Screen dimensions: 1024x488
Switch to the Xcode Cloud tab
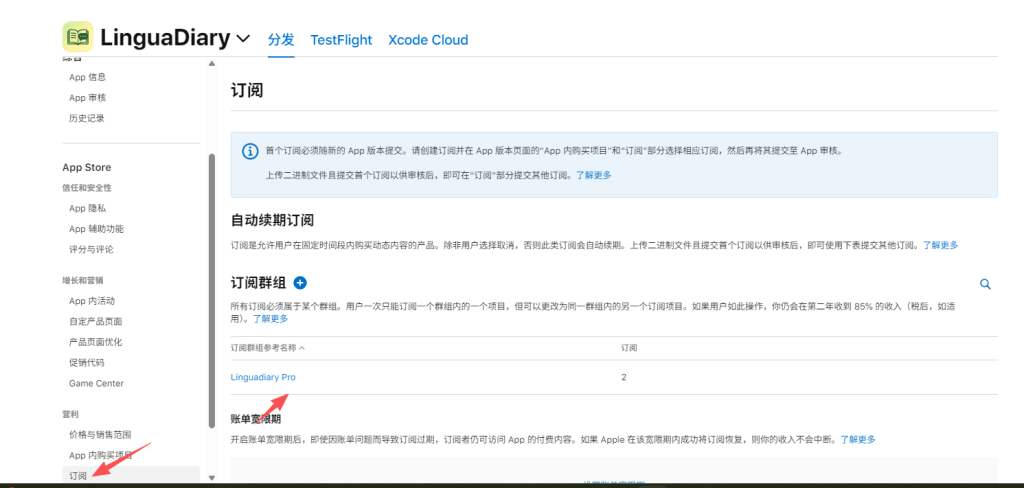[428, 40]
